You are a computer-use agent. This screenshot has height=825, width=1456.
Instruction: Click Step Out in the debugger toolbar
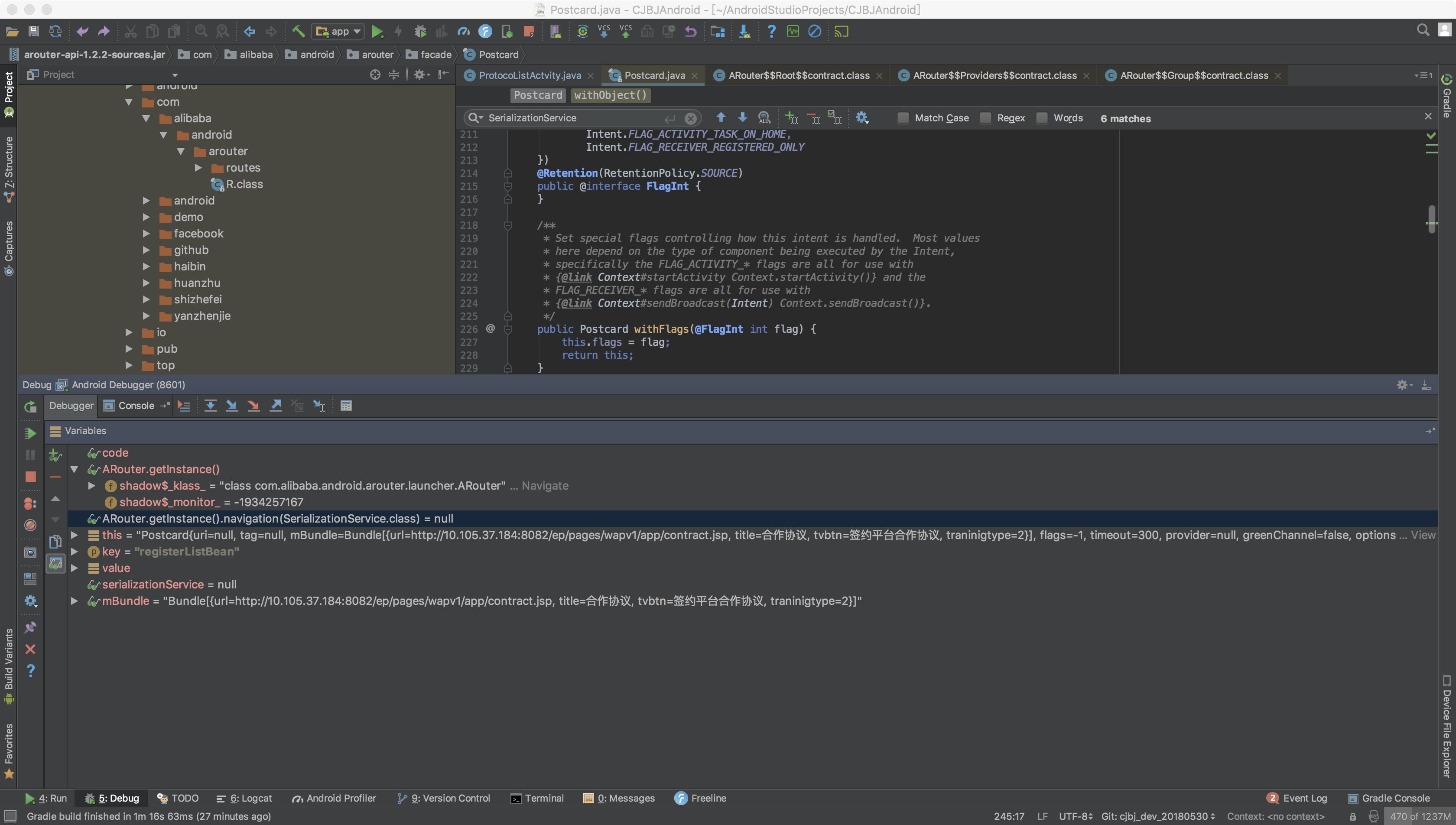coord(276,405)
